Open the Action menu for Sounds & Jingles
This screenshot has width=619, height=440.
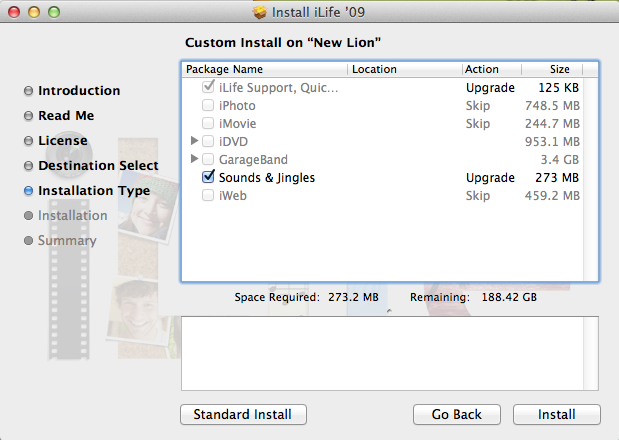490,177
